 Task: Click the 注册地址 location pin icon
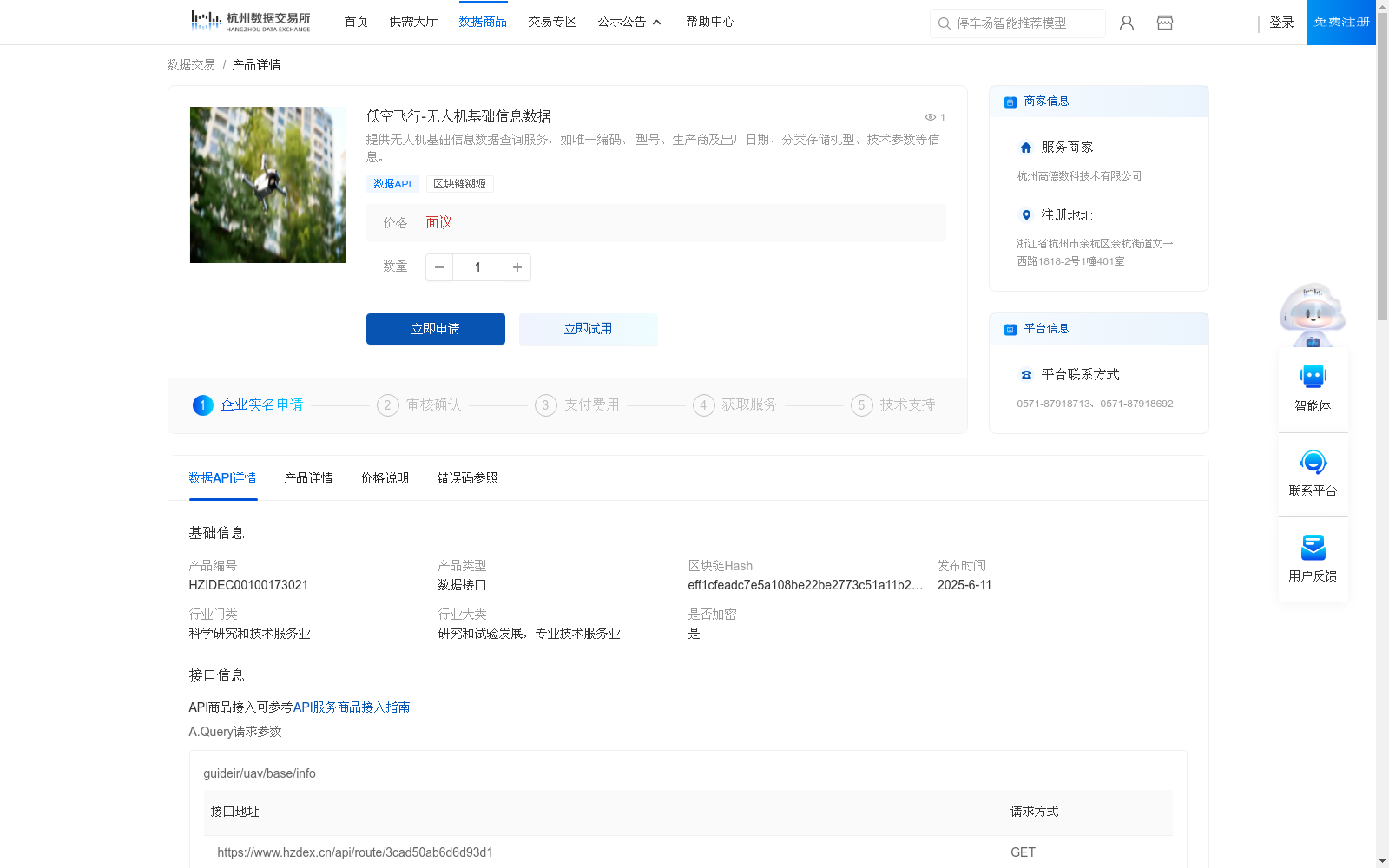tap(1026, 215)
